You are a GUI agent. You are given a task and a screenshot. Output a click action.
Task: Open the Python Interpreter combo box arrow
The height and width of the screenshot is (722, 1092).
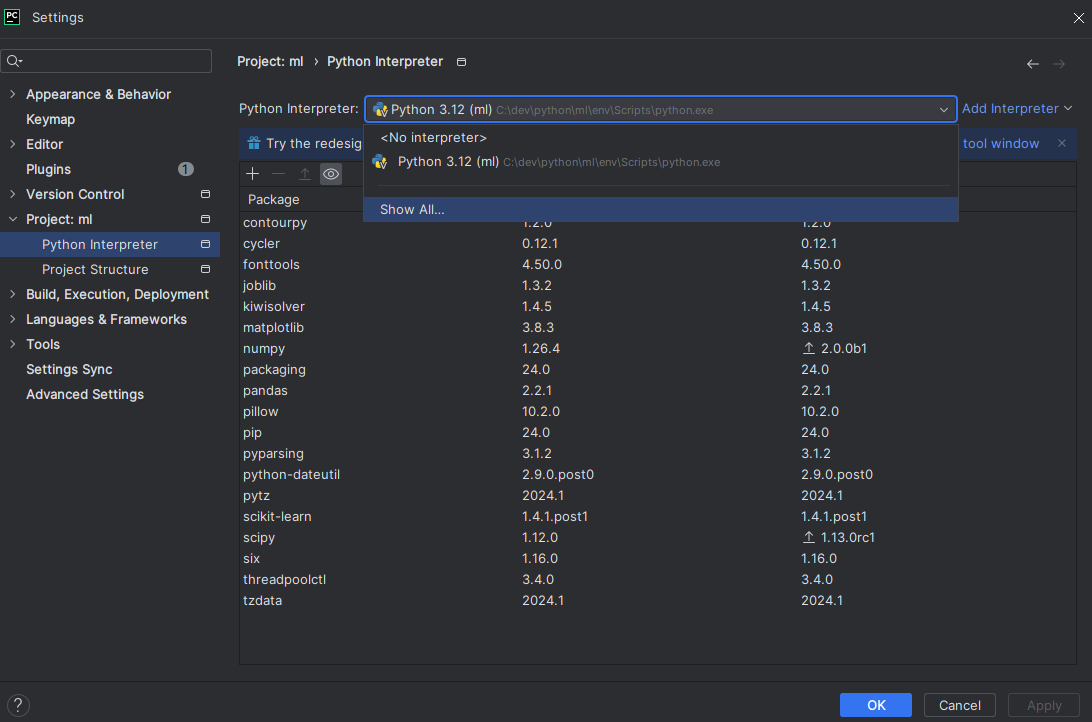(944, 109)
